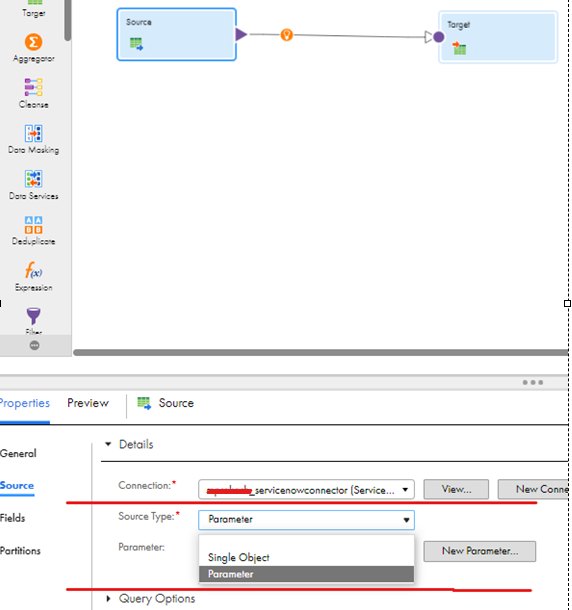Select the Aggregator transformation icon

[33, 42]
